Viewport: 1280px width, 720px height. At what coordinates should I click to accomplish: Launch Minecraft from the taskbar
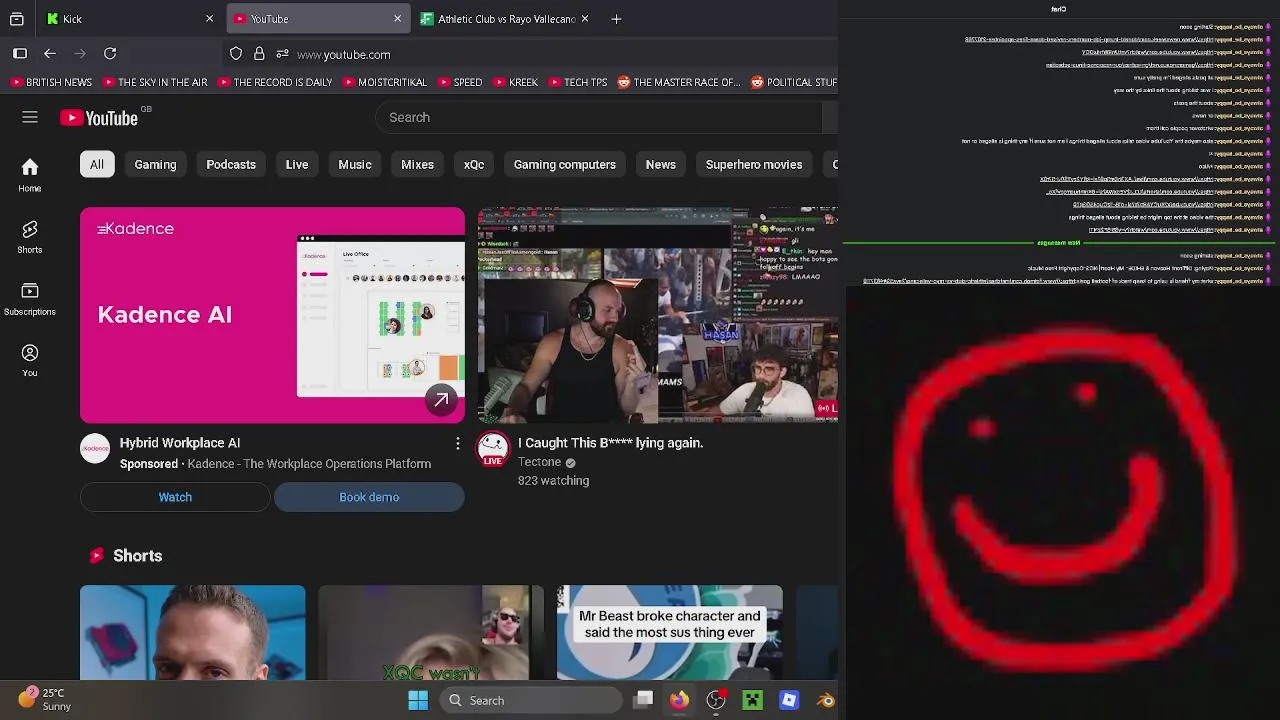coord(752,700)
